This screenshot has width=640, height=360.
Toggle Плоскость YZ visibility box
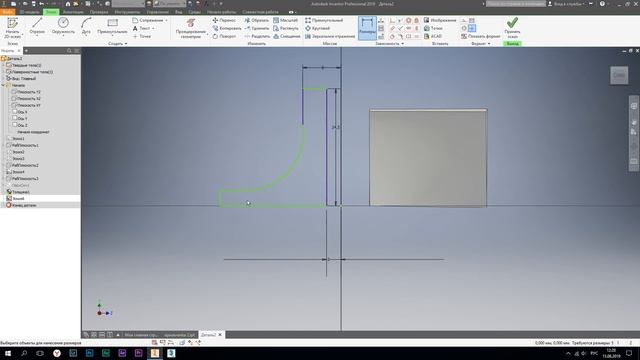(14, 92)
